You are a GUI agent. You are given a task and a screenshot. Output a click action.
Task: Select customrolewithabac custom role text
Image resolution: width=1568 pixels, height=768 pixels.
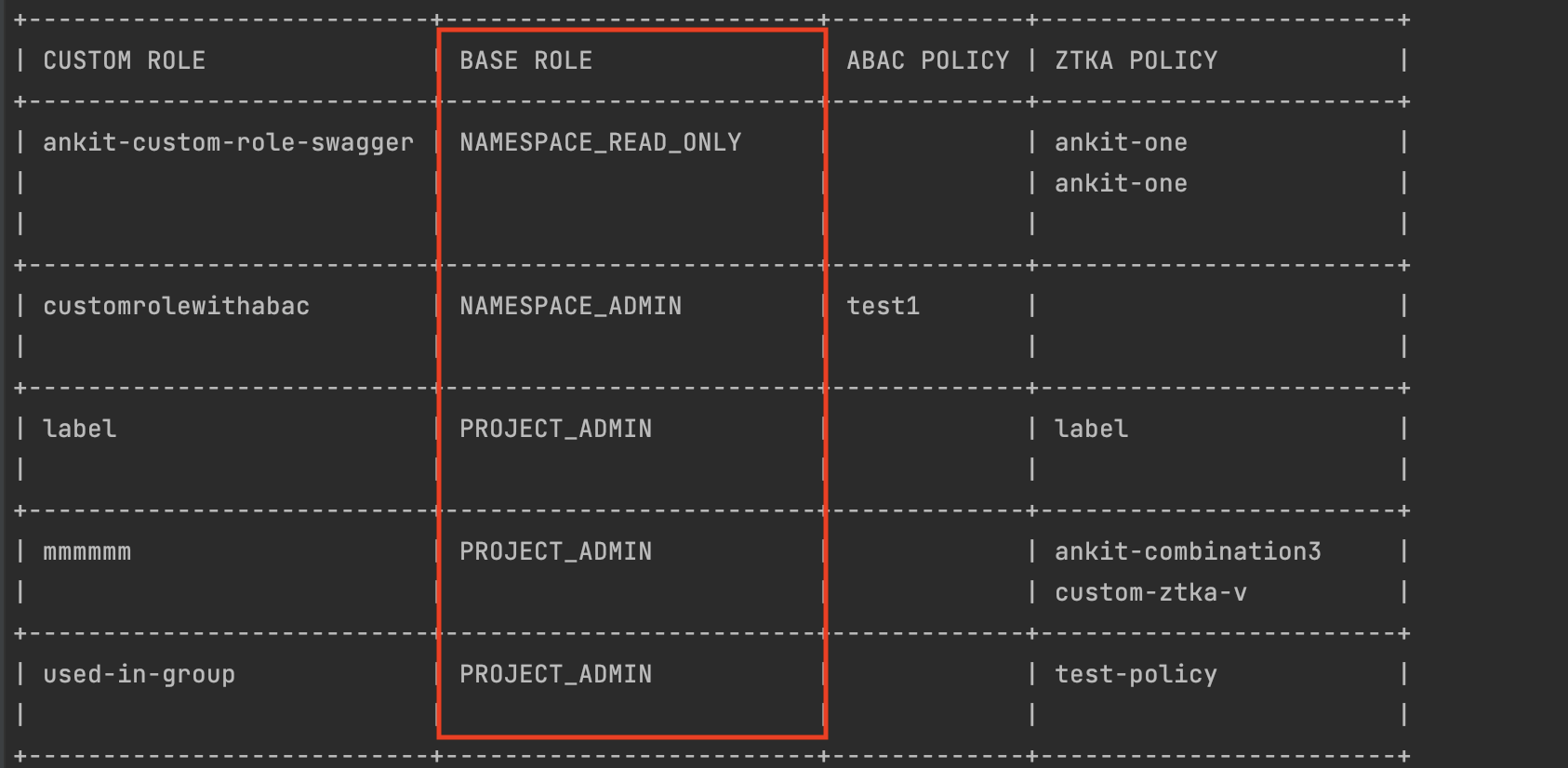pyautogui.click(x=176, y=306)
